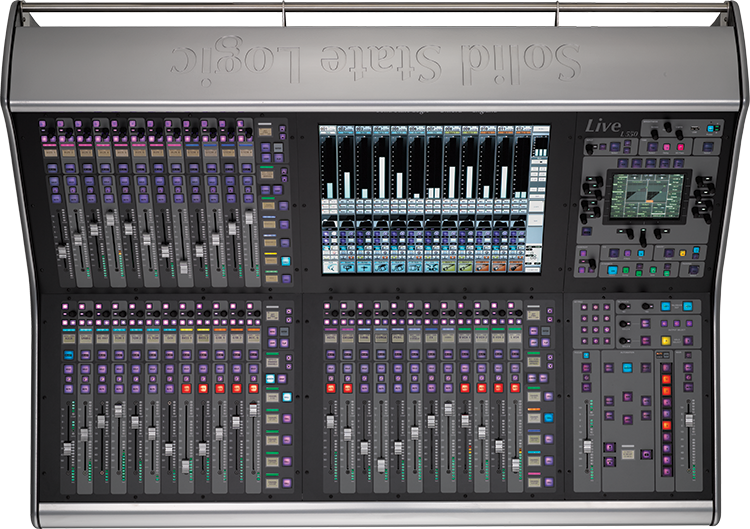Click the rightmost fader on the console
Image resolution: width=750 pixels, height=529 pixels.
click(x=689, y=420)
